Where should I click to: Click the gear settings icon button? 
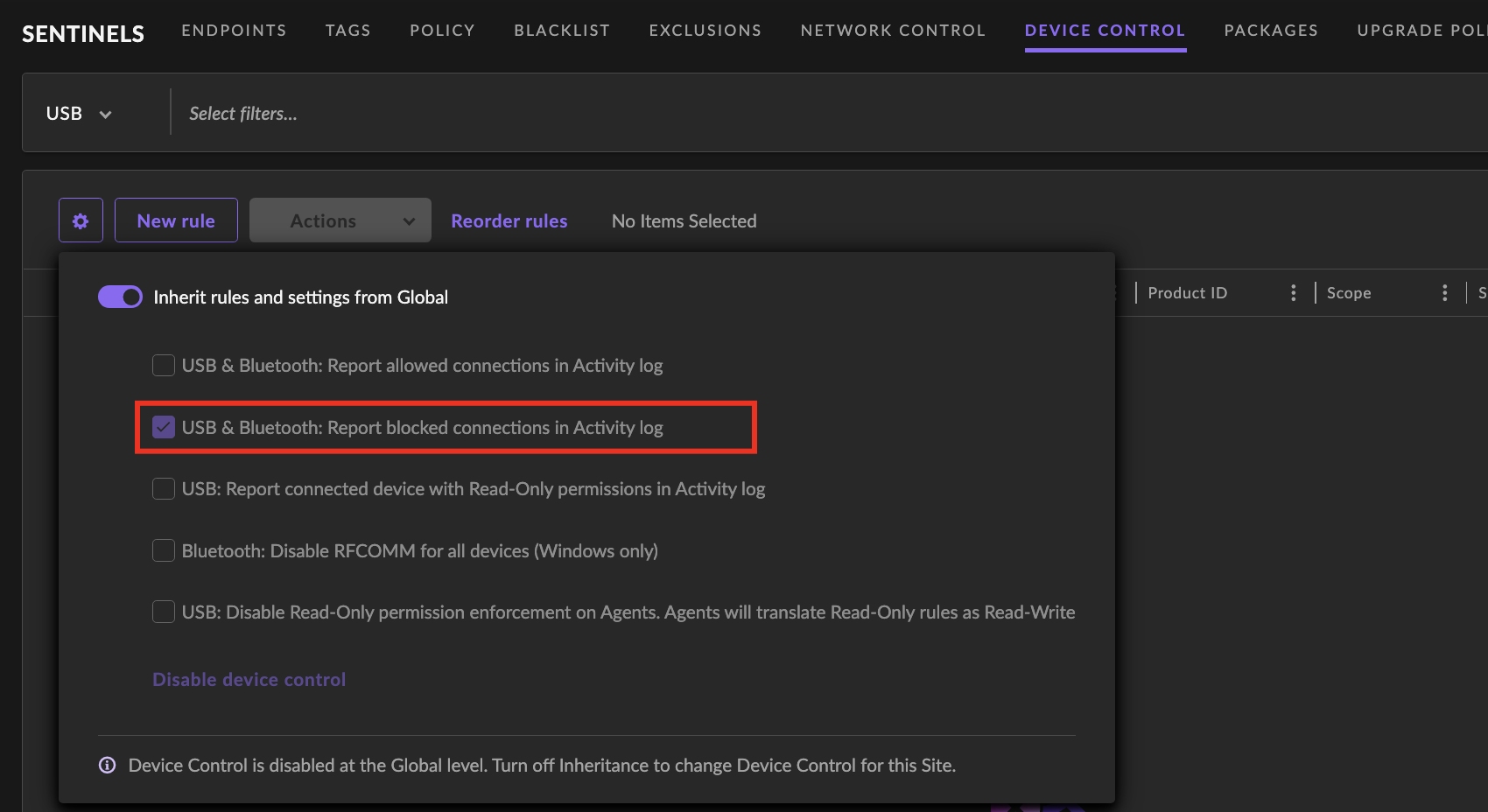point(81,220)
